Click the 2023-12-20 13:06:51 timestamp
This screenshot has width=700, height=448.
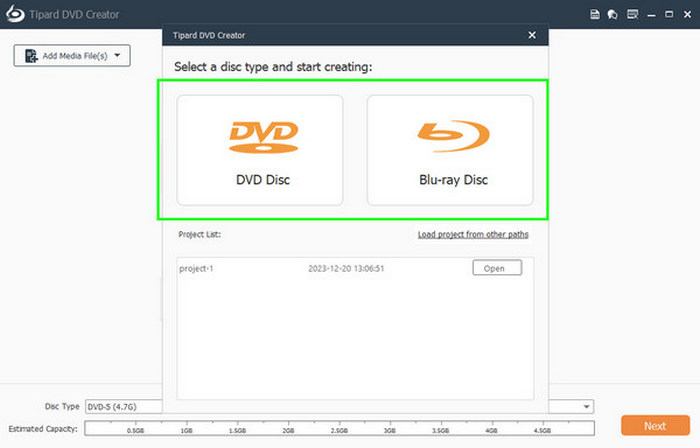tap(346, 269)
